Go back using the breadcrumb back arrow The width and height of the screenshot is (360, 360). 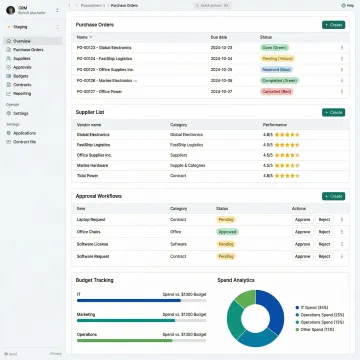pyautogui.click(x=69, y=6)
